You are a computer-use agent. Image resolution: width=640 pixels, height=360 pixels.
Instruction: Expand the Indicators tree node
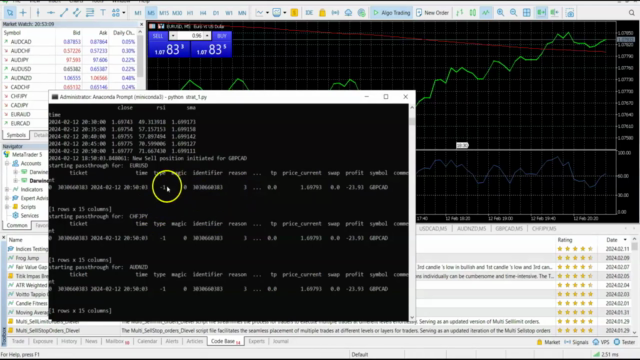pos(7,189)
